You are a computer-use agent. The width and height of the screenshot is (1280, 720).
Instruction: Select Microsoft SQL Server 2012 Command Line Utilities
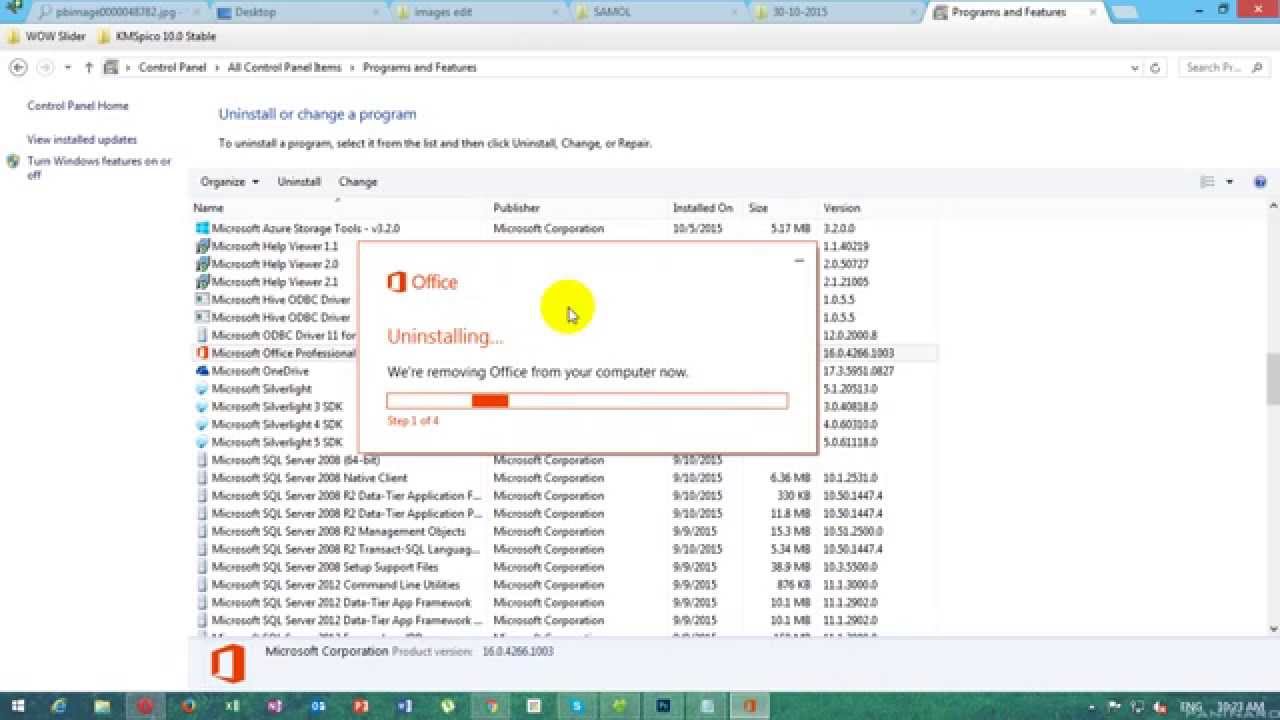[x=565, y=585]
